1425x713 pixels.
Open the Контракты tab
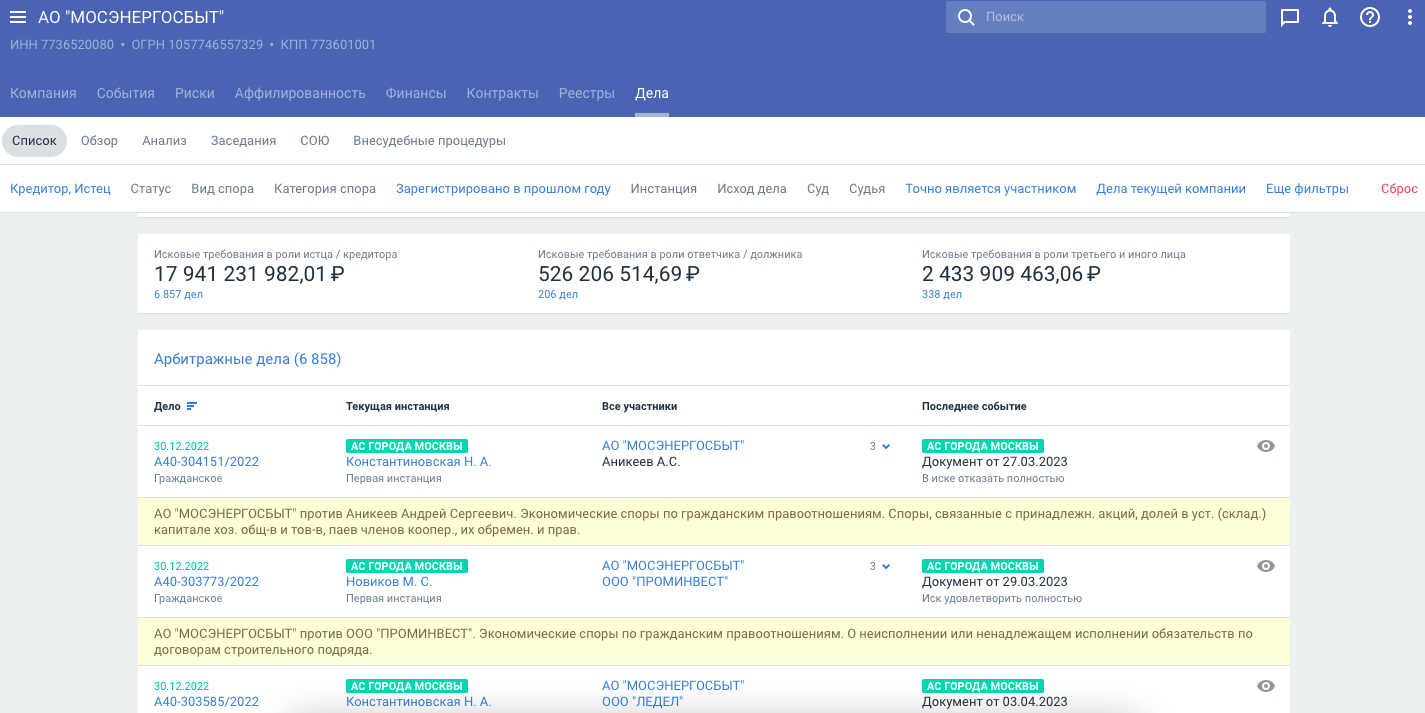point(503,93)
